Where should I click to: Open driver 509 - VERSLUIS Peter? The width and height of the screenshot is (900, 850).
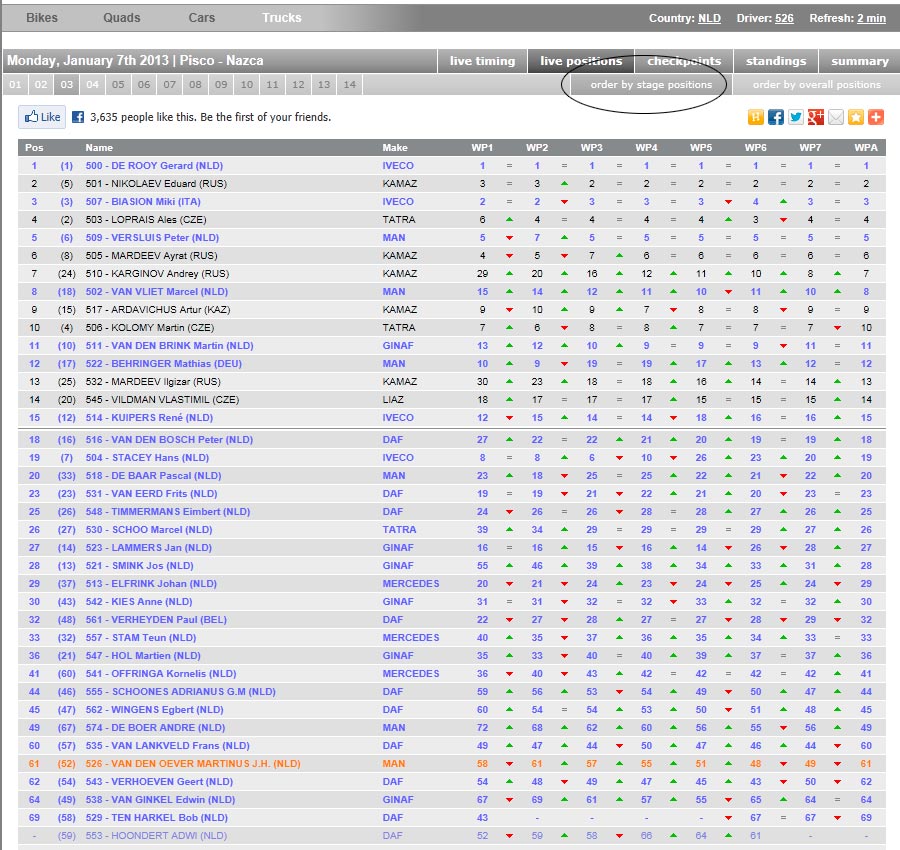tap(152, 238)
